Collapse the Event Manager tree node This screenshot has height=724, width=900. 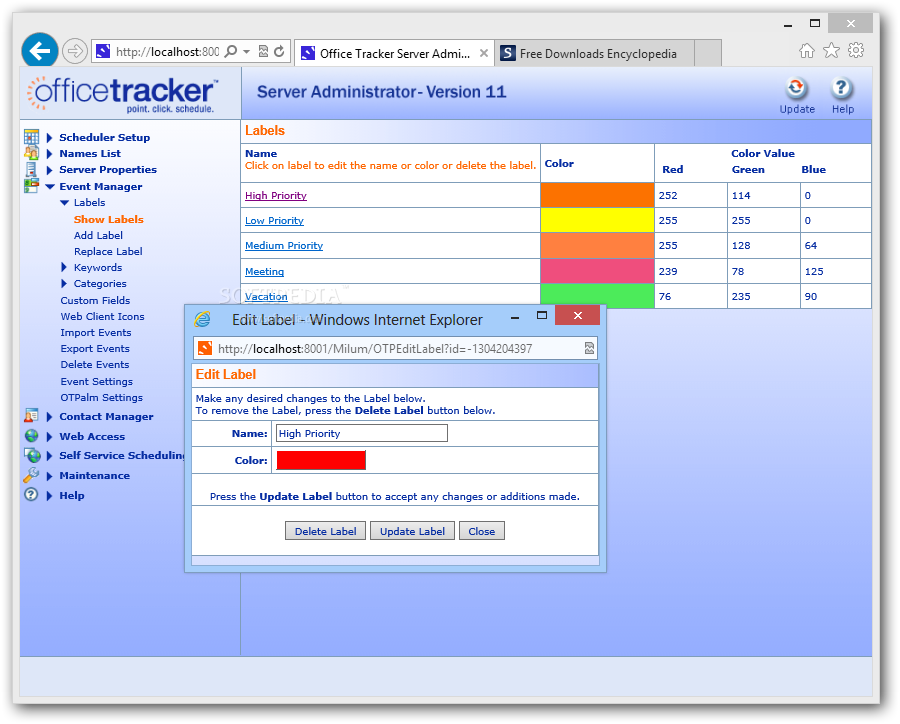pos(50,186)
